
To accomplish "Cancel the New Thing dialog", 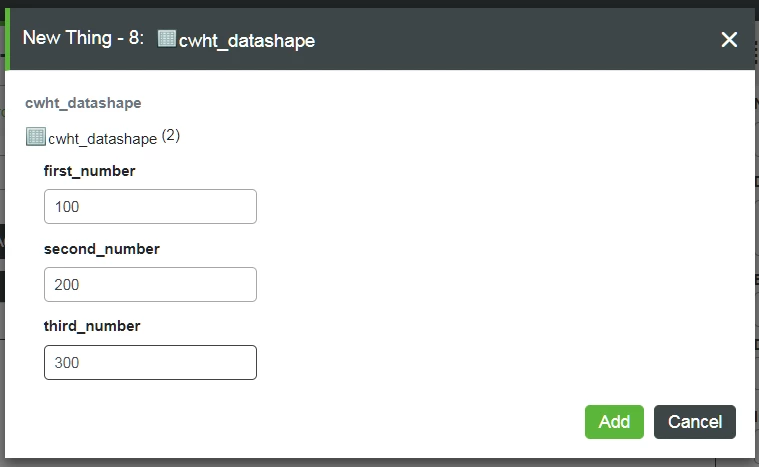I will coord(695,422).
